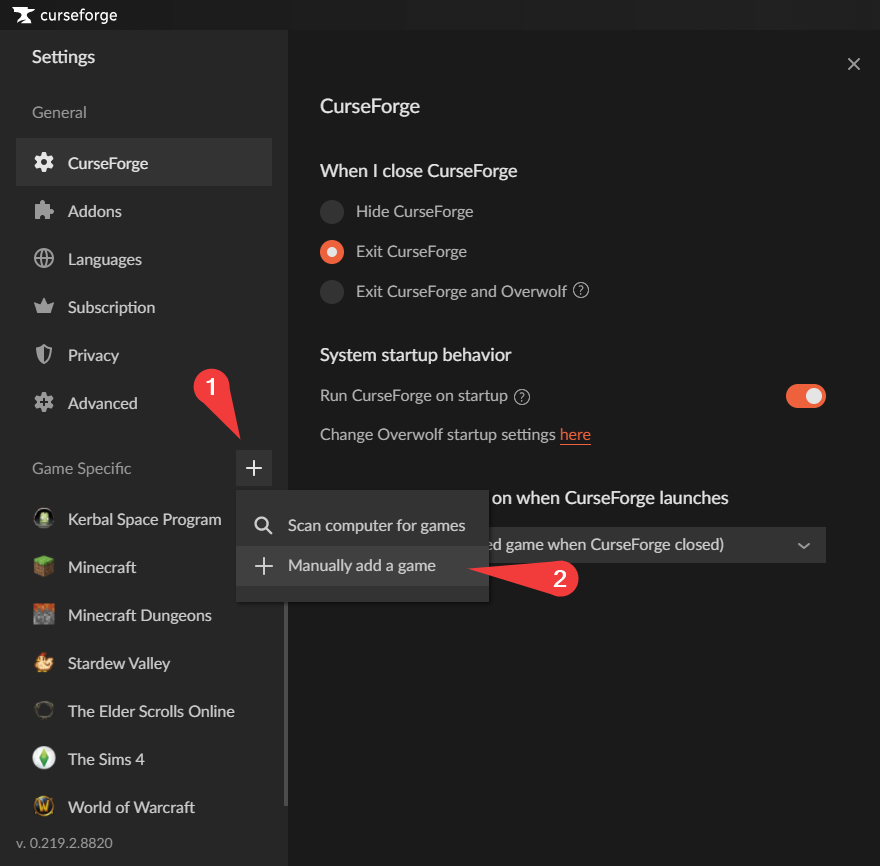Select the Exit CurseForge radio button
The height and width of the screenshot is (866, 880).
(332, 252)
